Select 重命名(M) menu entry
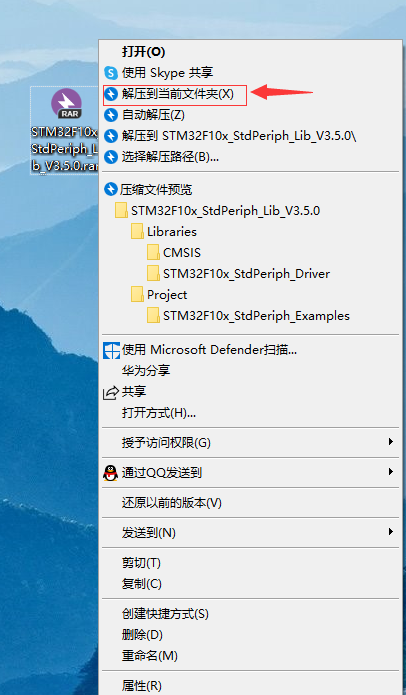This screenshot has height=695, width=406. click(150, 656)
